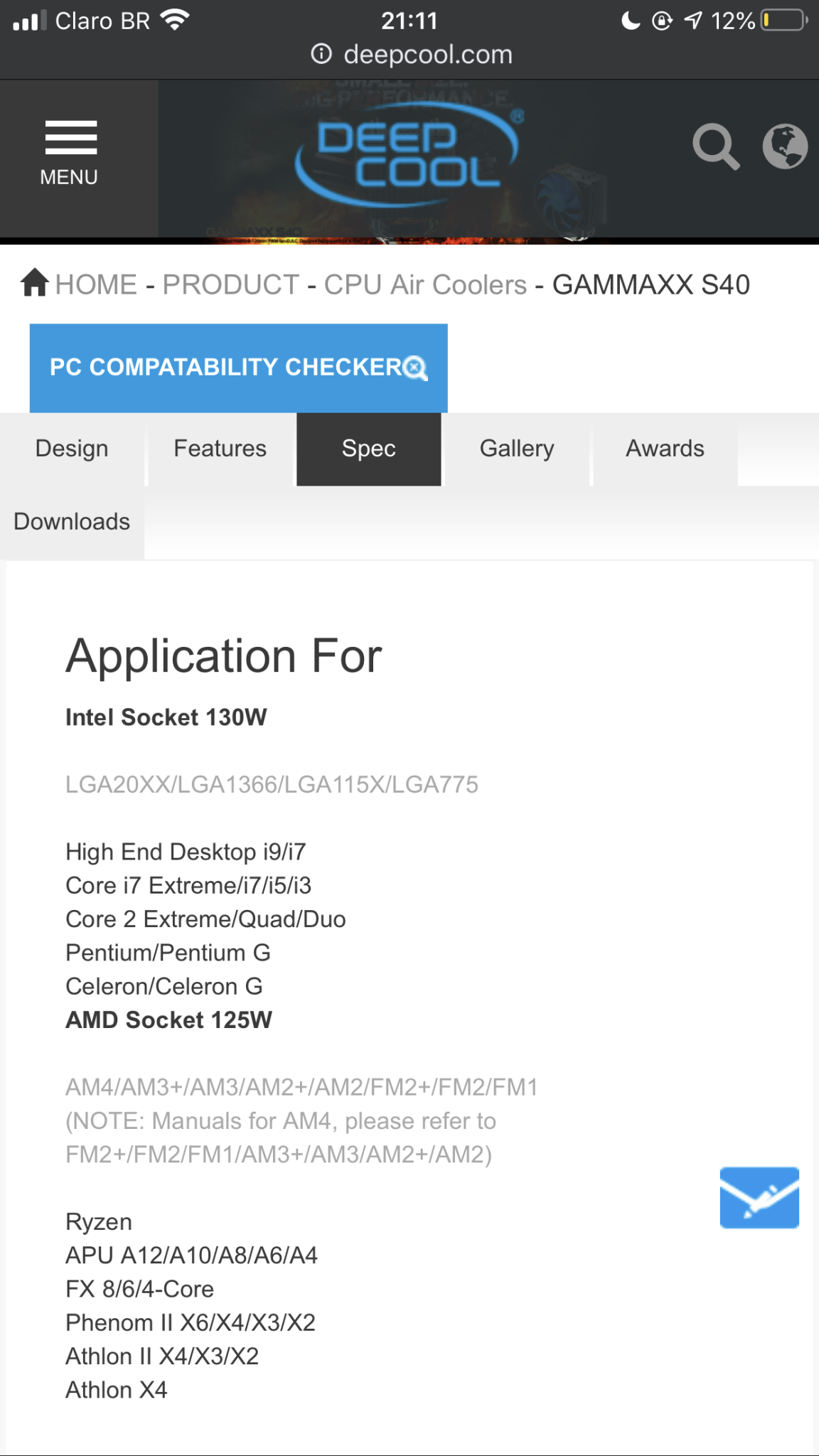Tap the cellular signal bars
This screenshot has height=1456, width=819.
click(29, 21)
